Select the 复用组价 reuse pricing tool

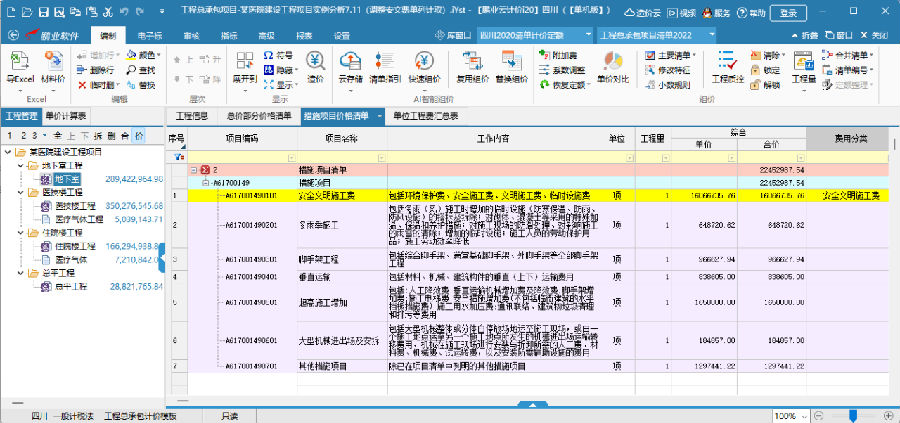pyautogui.click(x=472, y=67)
